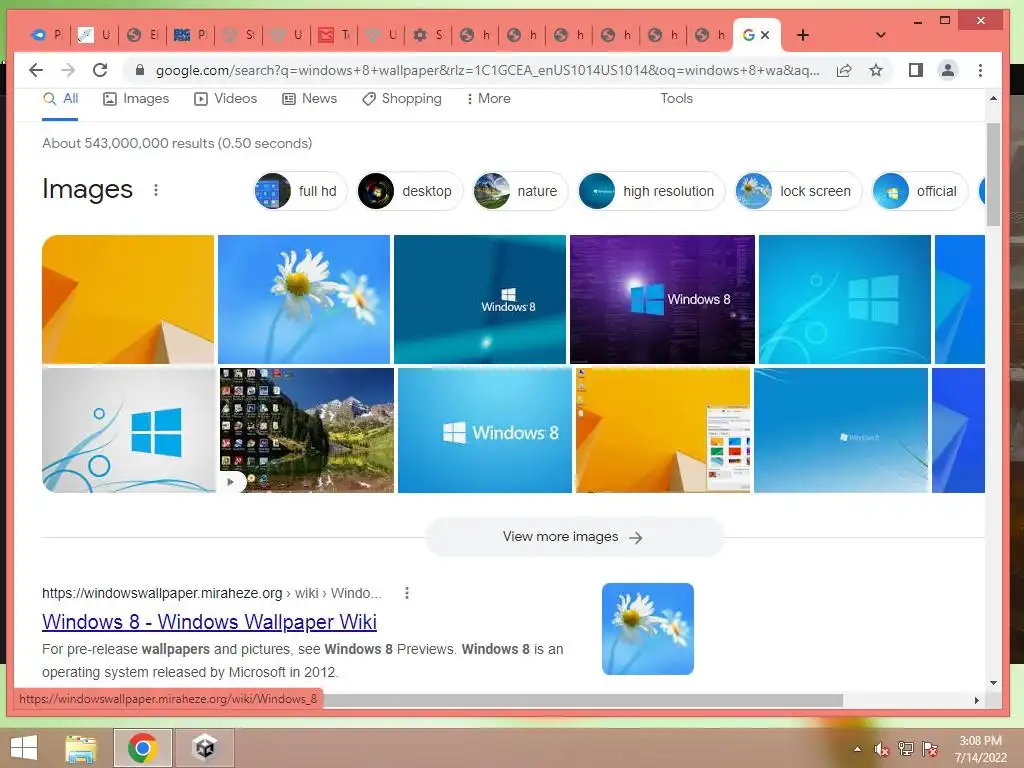The height and width of the screenshot is (768, 1024).
Task: Expand the tab search chevron
Action: (x=880, y=35)
